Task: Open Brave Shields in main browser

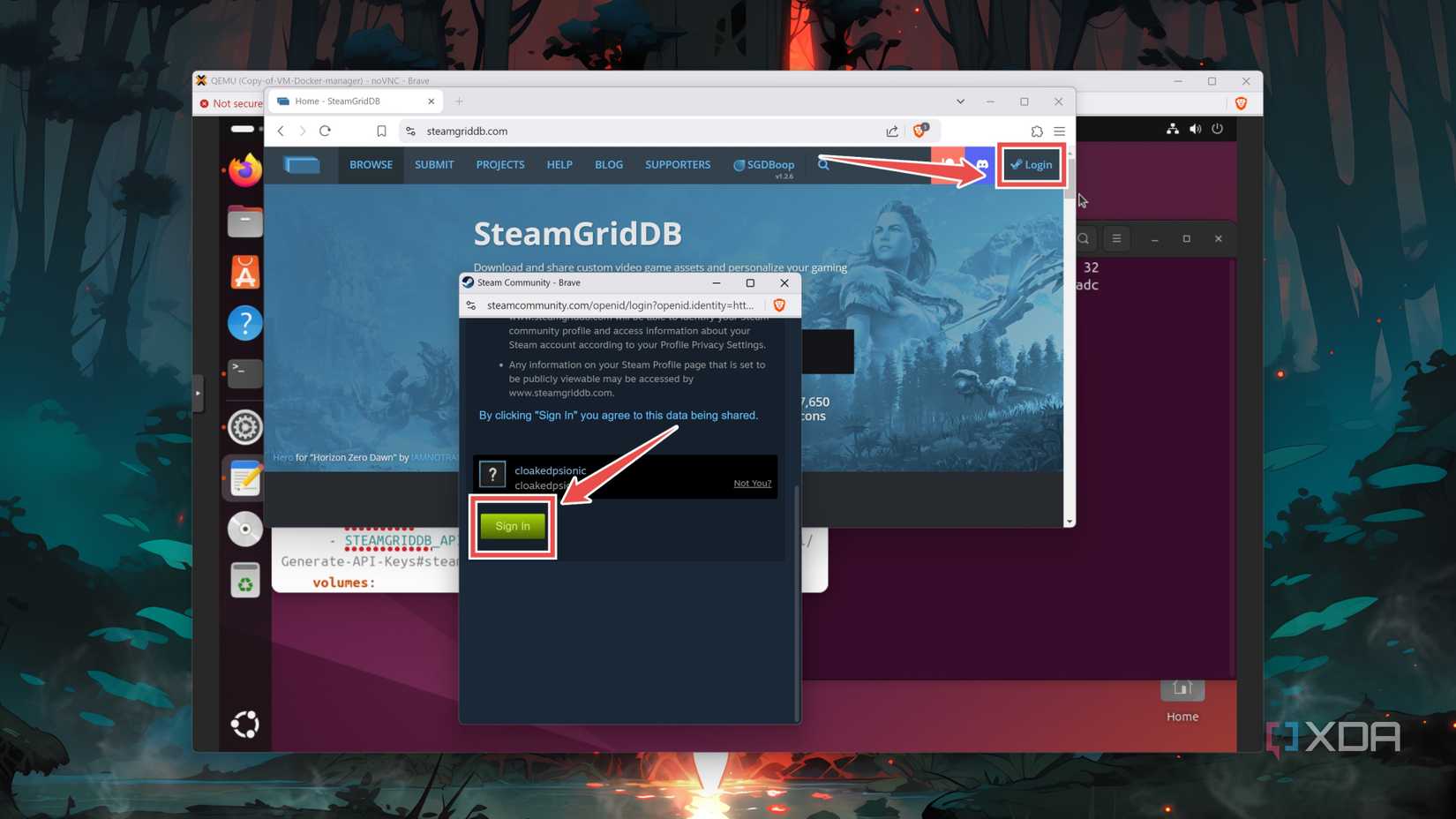Action: coord(919,131)
